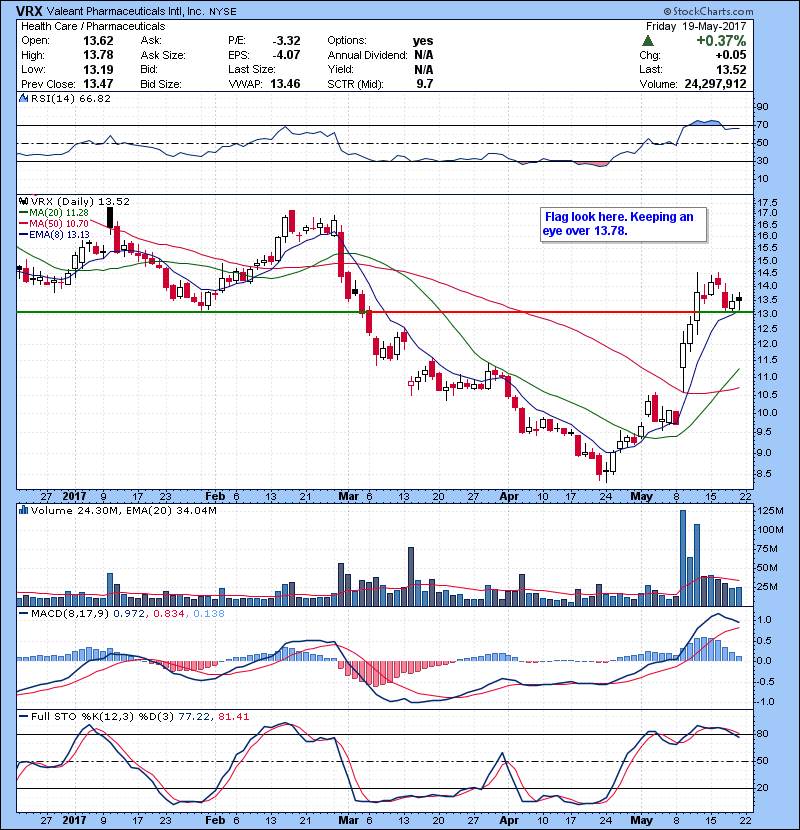The image size is (800, 830).
Task: Click the VWAP value 13.46
Action: (x=285, y=84)
